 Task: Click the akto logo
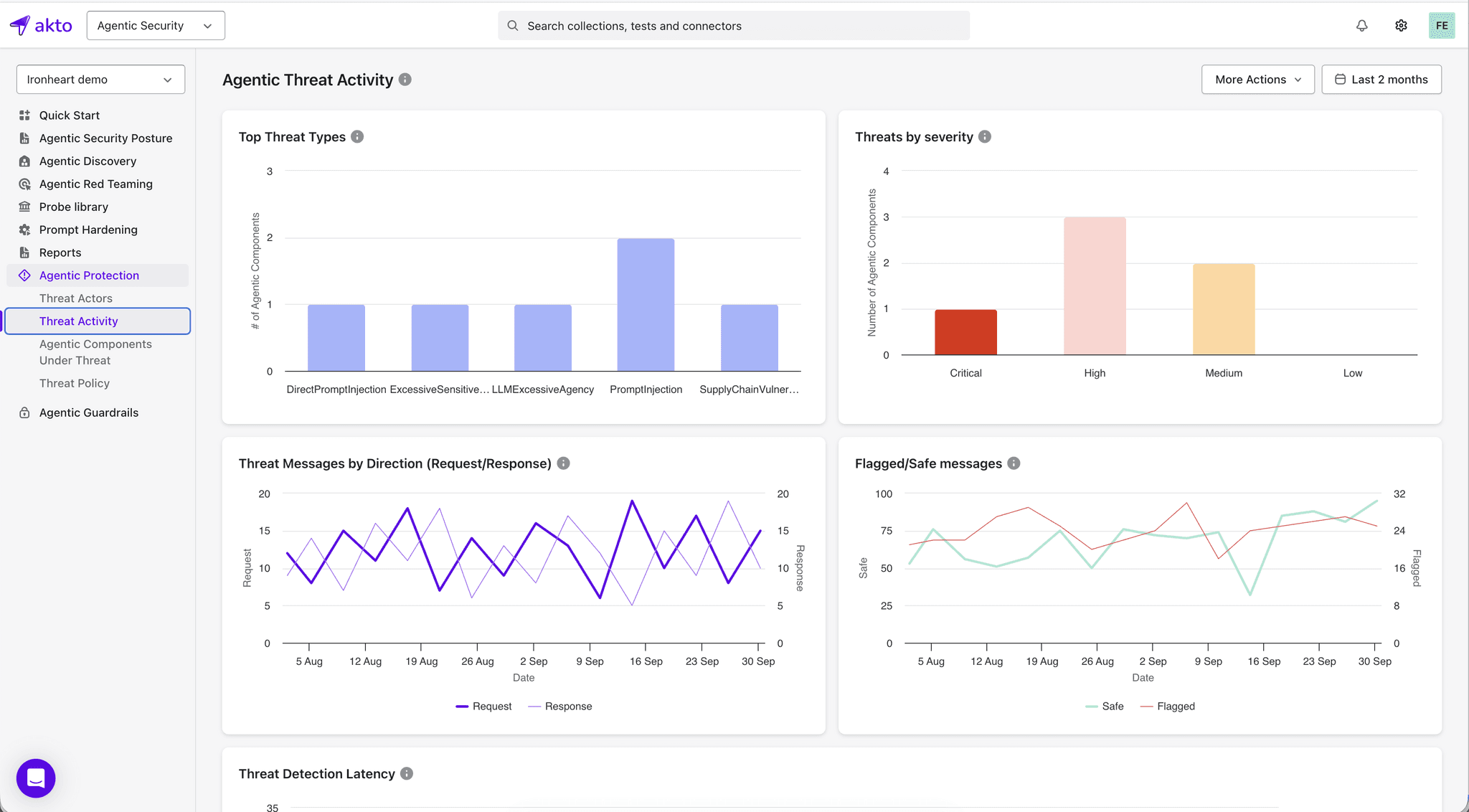[42, 26]
